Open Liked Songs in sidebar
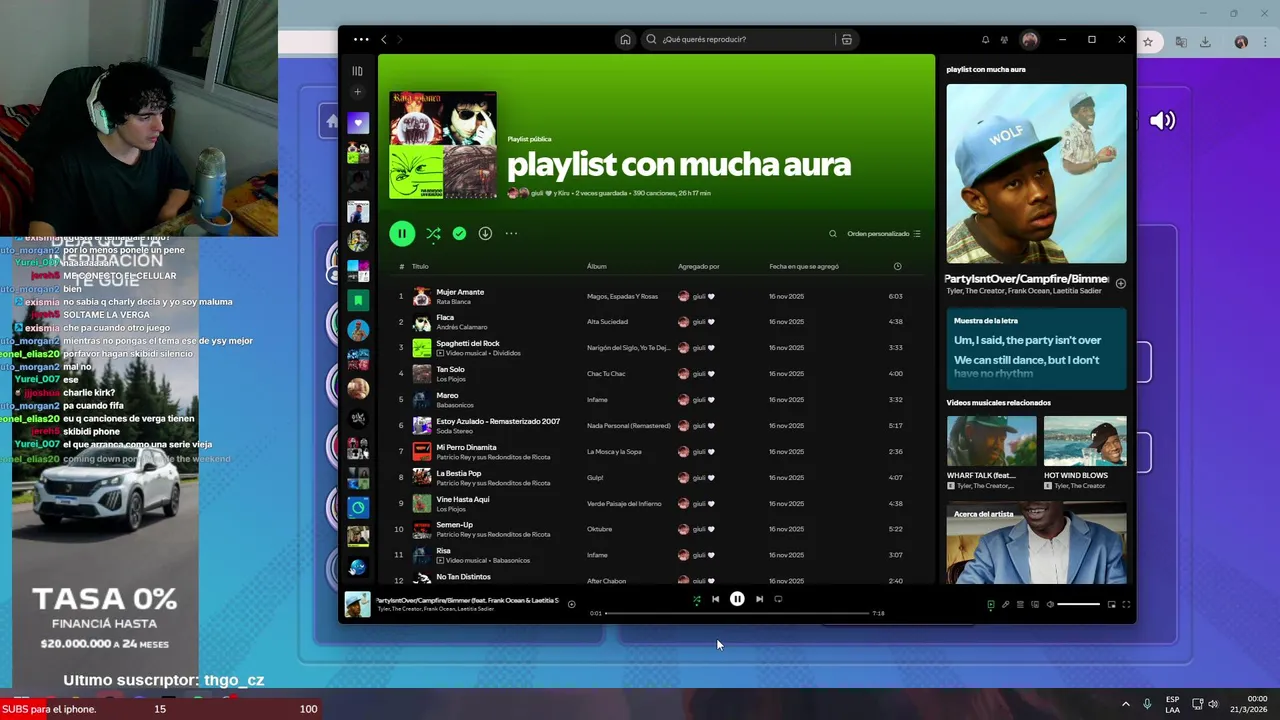 358,123
